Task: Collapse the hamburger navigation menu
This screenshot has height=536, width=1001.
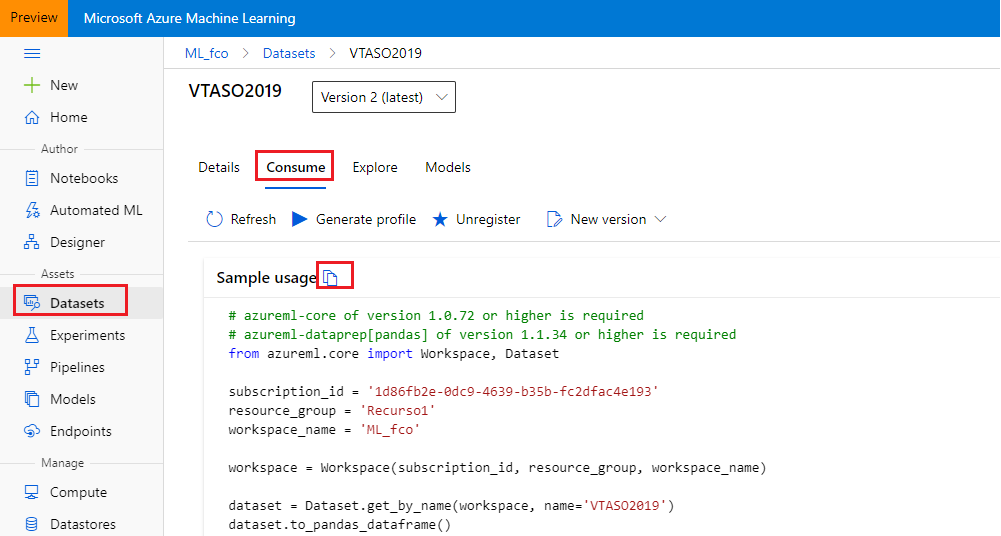Action: 31,53
